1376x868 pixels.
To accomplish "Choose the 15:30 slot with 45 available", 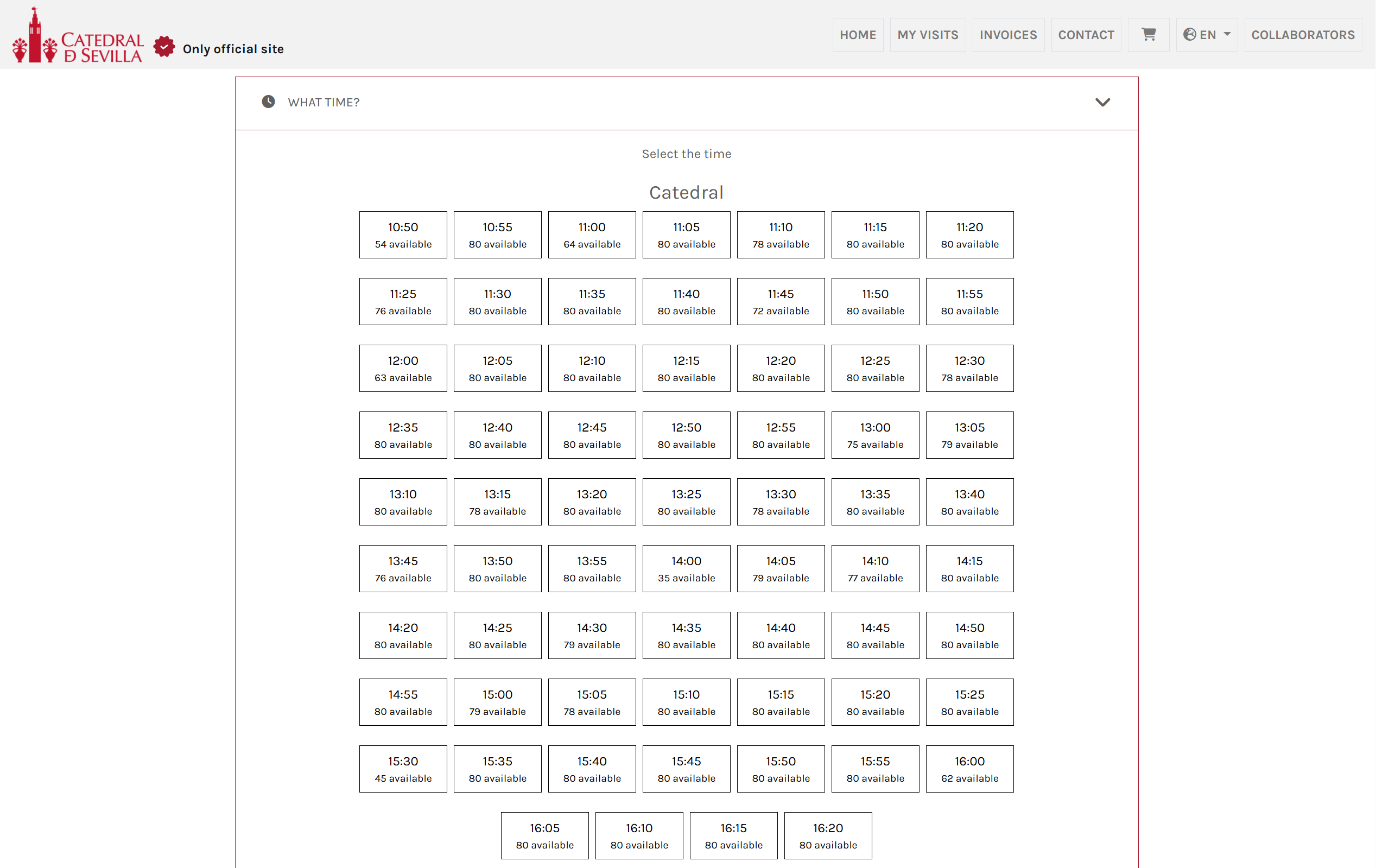I will point(403,769).
